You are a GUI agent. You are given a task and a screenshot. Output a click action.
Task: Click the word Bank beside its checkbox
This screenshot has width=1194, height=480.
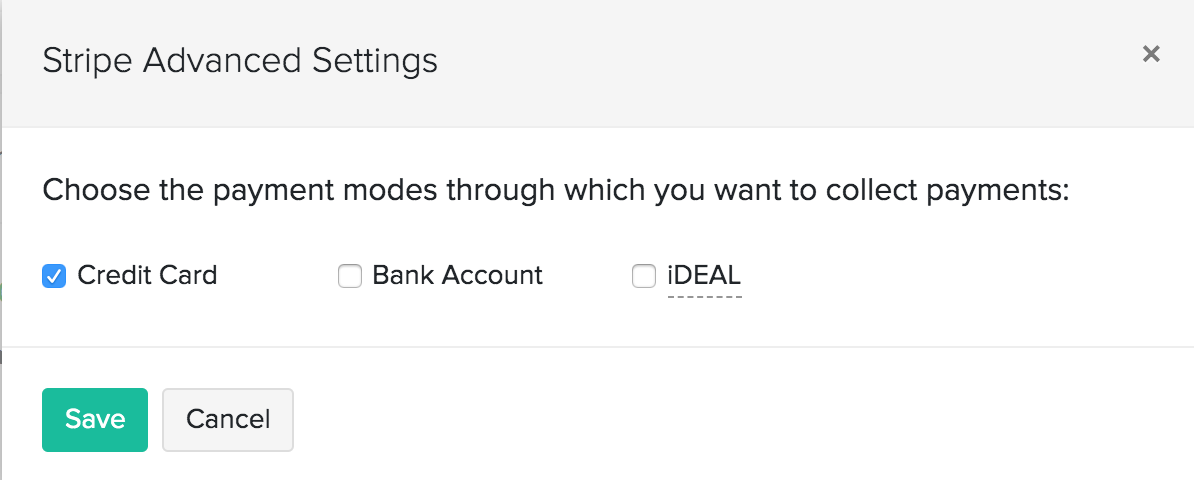[x=397, y=275]
